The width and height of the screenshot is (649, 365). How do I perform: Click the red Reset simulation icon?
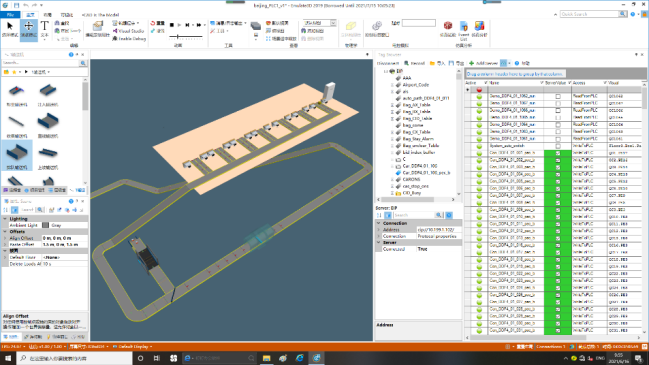click(153, 23)
